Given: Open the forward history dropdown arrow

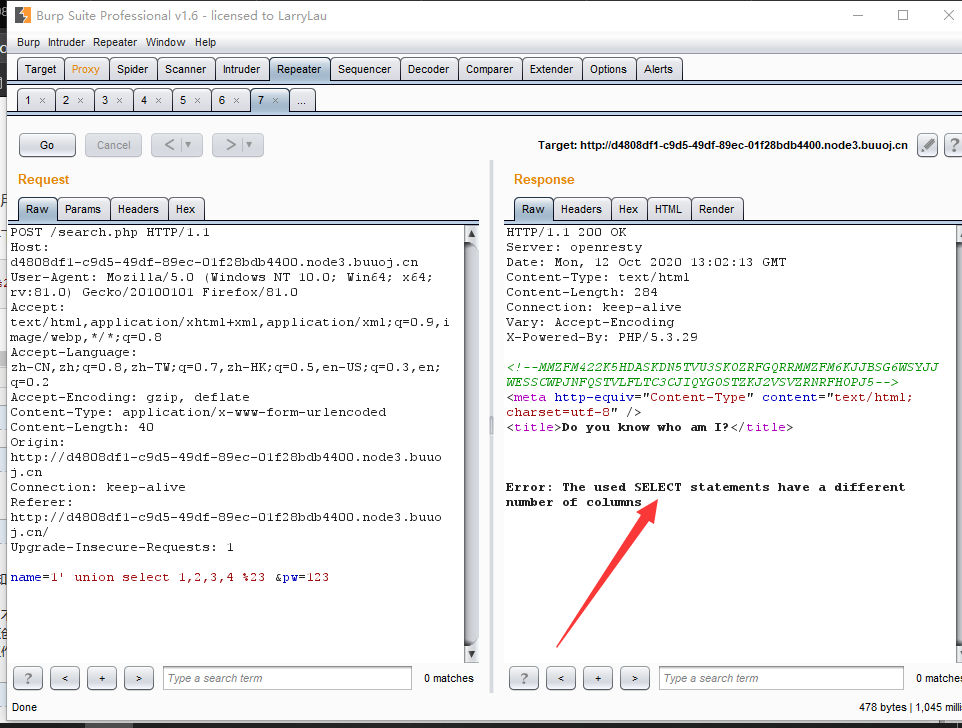Looking at the screenshot, I should [x=250, y=145].
